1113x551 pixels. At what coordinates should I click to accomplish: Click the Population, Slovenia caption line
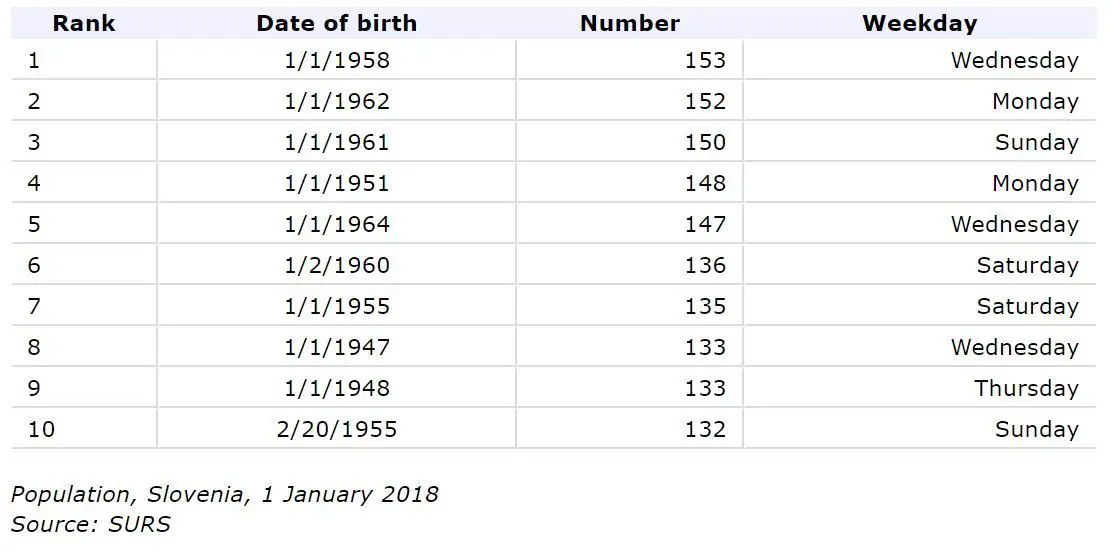click(224, 493)
